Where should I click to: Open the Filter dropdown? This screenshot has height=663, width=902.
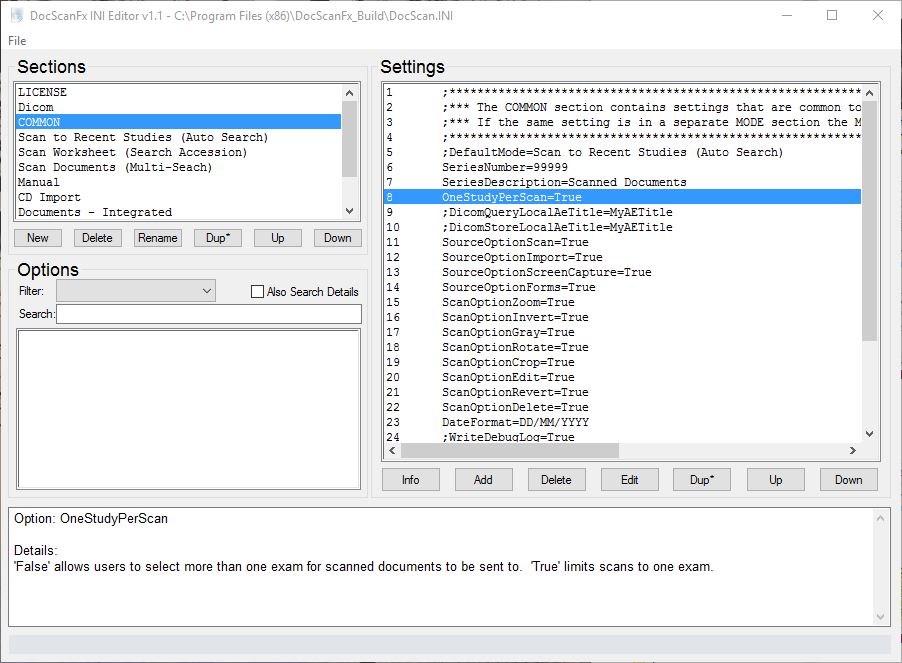pyautogui.click(x=136, y=291)
